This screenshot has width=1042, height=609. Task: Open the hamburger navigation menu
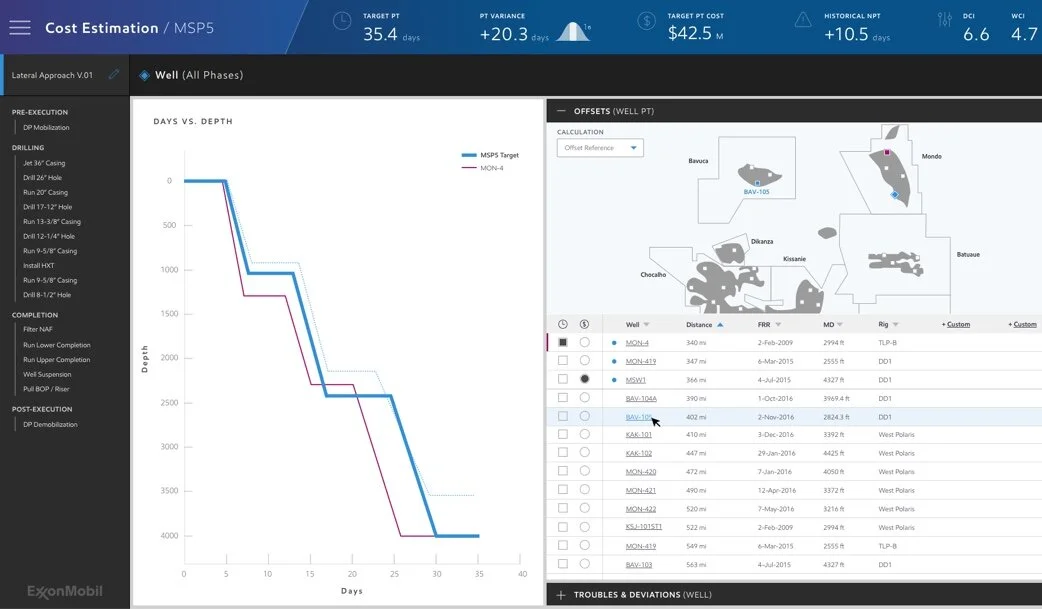[x=20, y=27]
